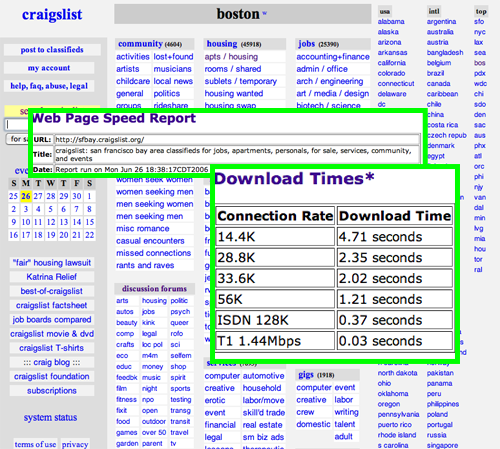Open craig blog link
Viewport: 500px width, 449px height.
click(52, 362)
